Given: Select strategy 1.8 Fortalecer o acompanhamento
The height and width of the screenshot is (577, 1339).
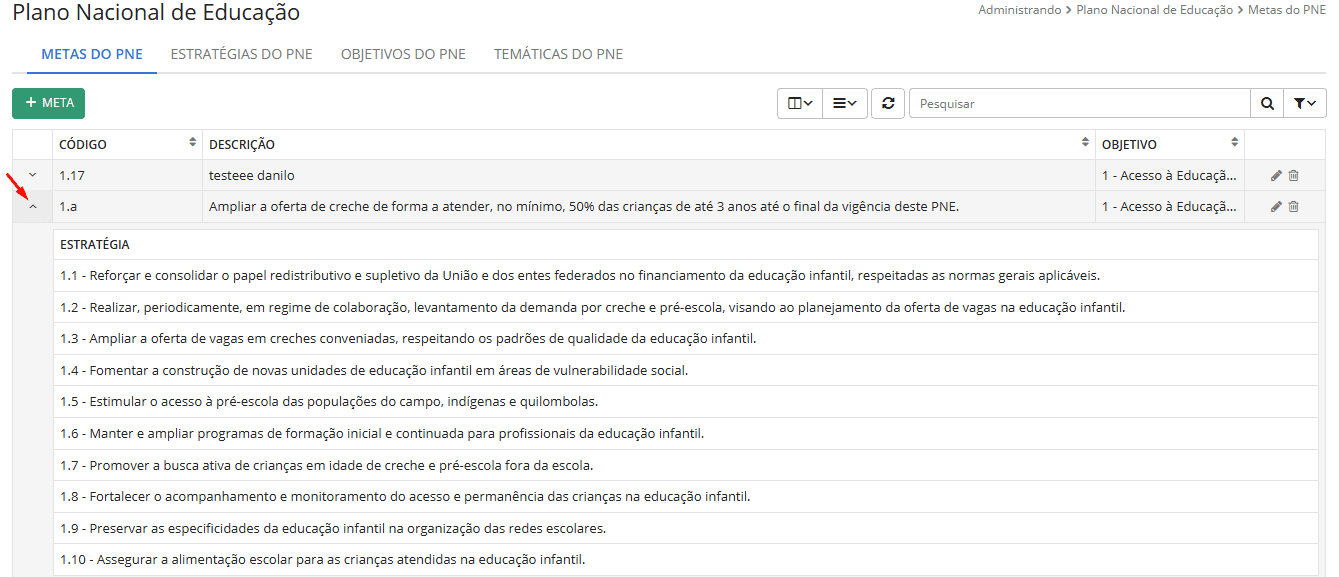Looking at the screenshot, I should [686, 497].
